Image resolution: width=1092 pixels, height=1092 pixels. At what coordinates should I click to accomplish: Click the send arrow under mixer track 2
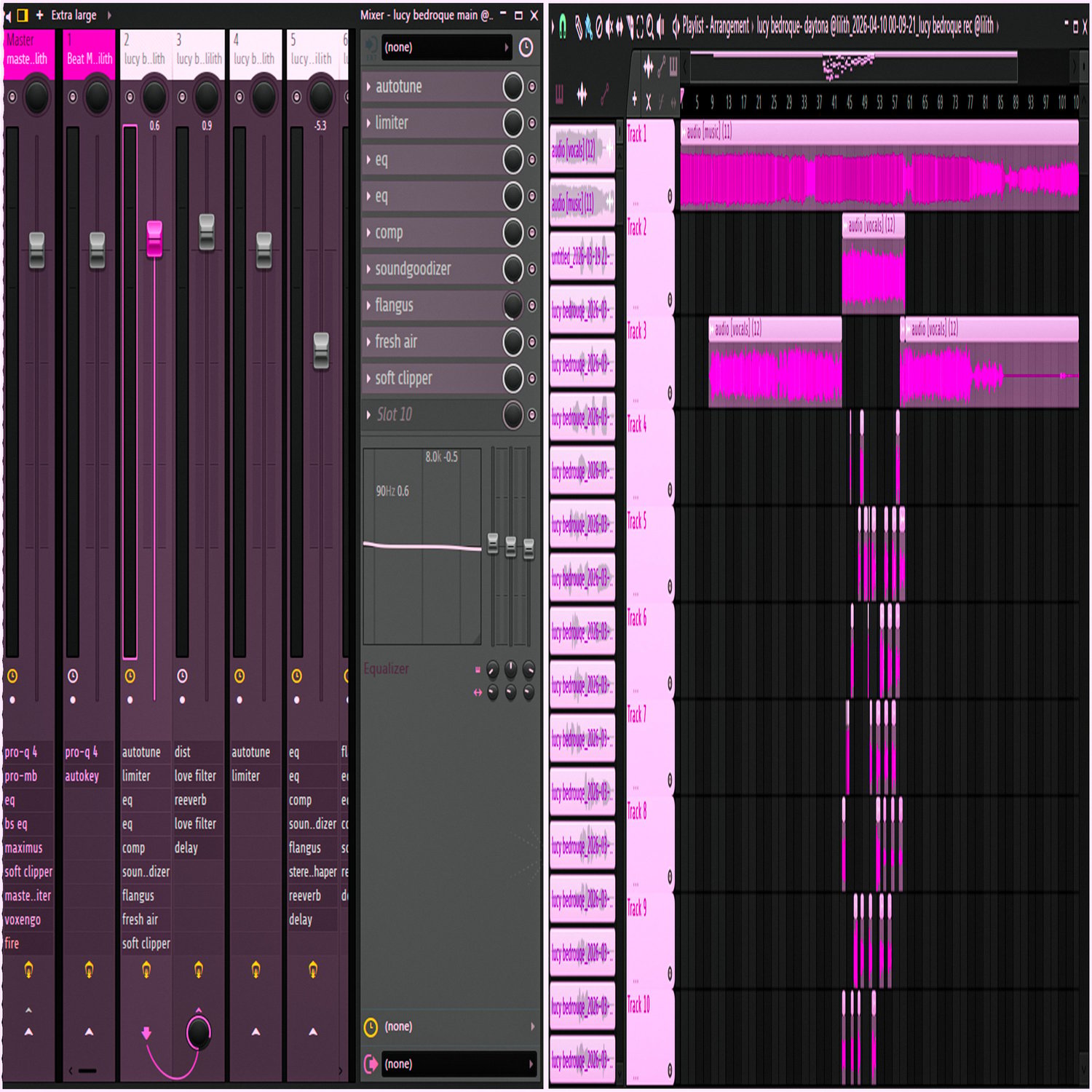tap(146, 1032)
